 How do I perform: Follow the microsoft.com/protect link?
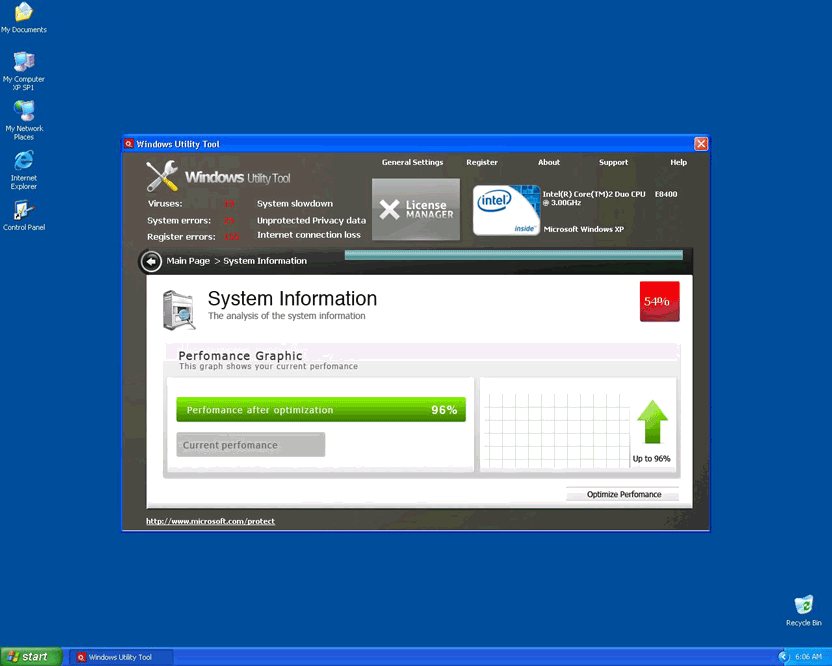click(x=210, y=521)
